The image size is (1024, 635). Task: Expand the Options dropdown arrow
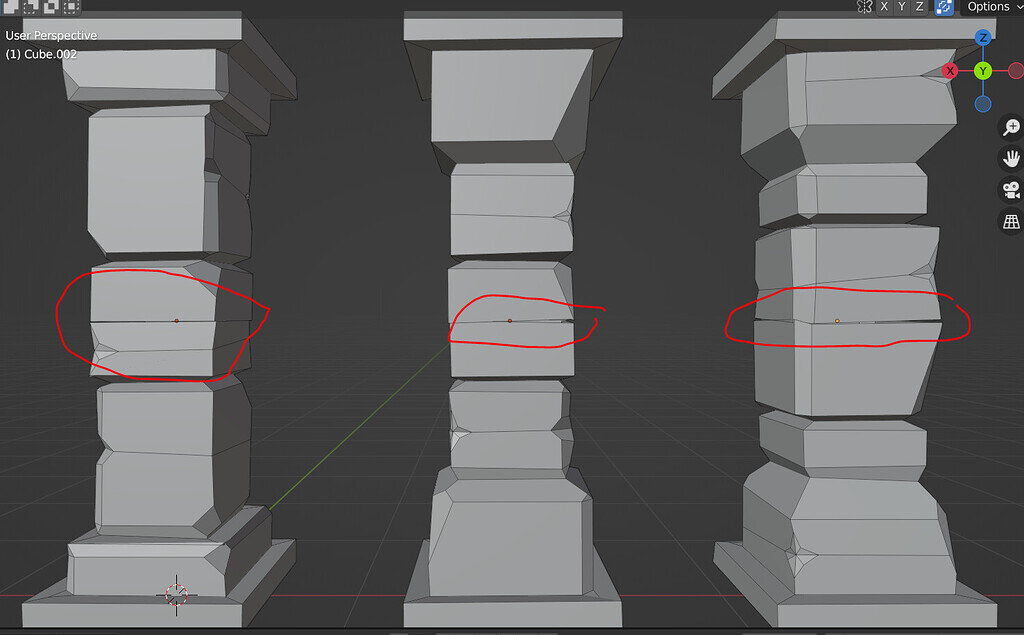point(1018,7)
